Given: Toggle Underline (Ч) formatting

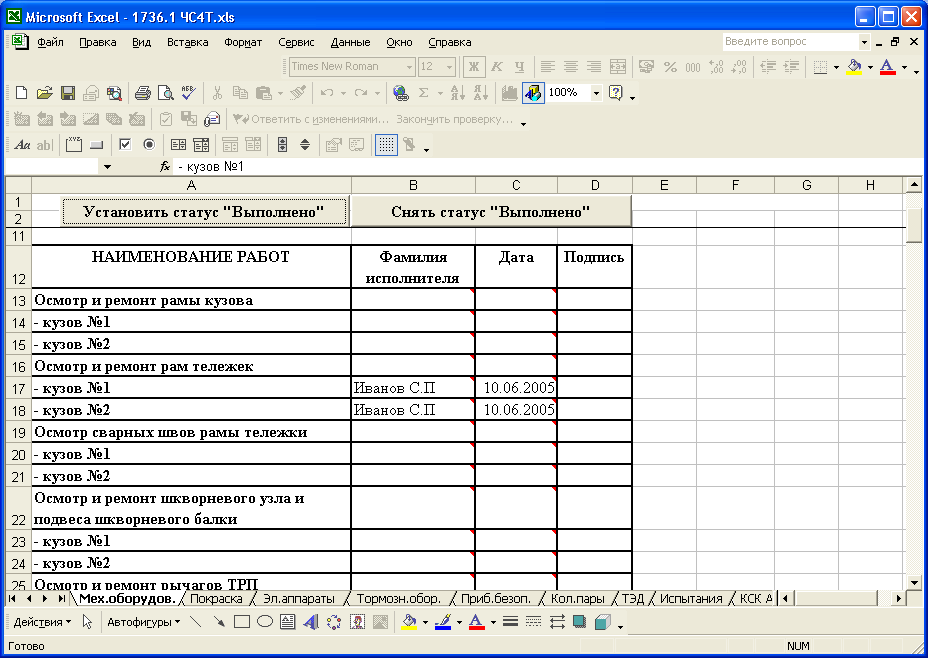Looking at the screenshot, I should pyautogui.click(x=519, y=67).
